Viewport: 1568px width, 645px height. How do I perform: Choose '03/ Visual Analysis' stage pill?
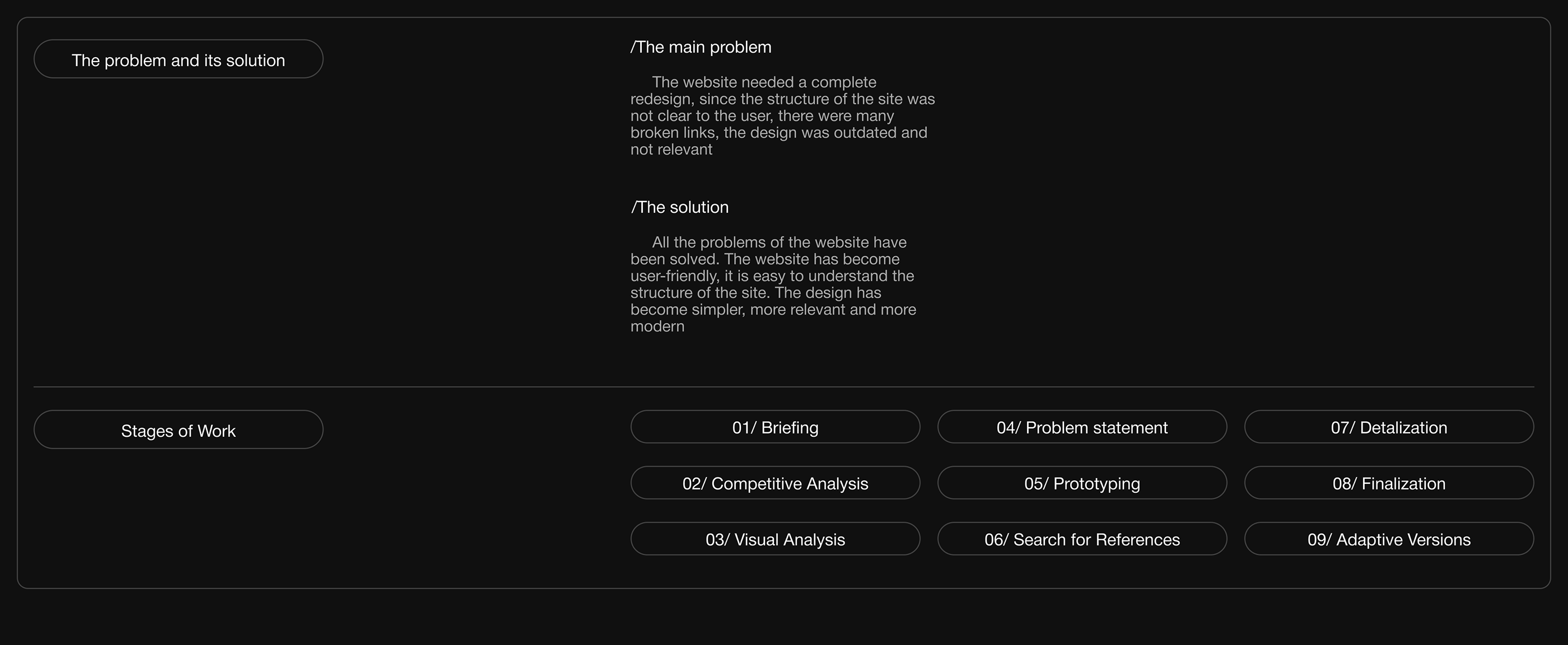pyautogui.click(x=775, y=539)
